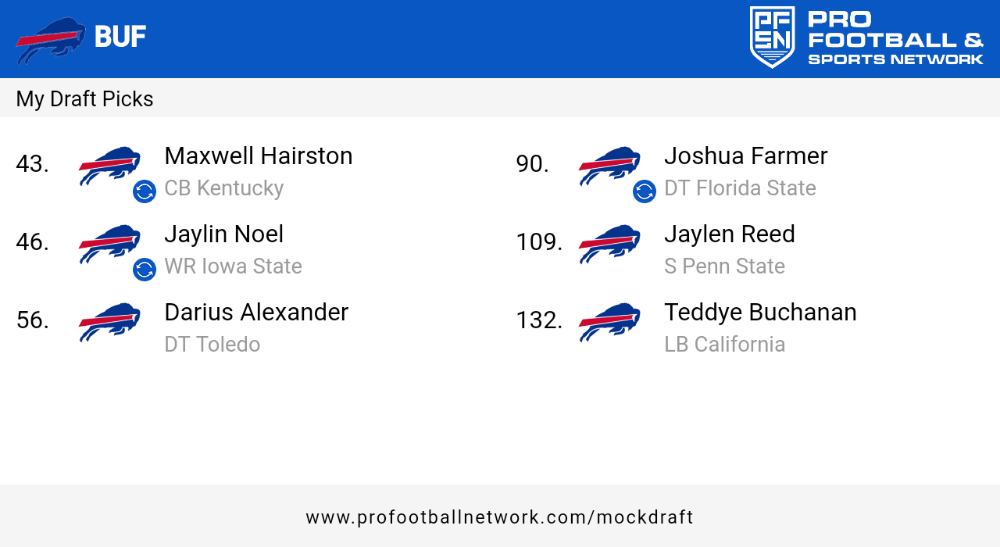Click Pro Football & Sports Network text

pyautogui.click(x=895, y=38)
